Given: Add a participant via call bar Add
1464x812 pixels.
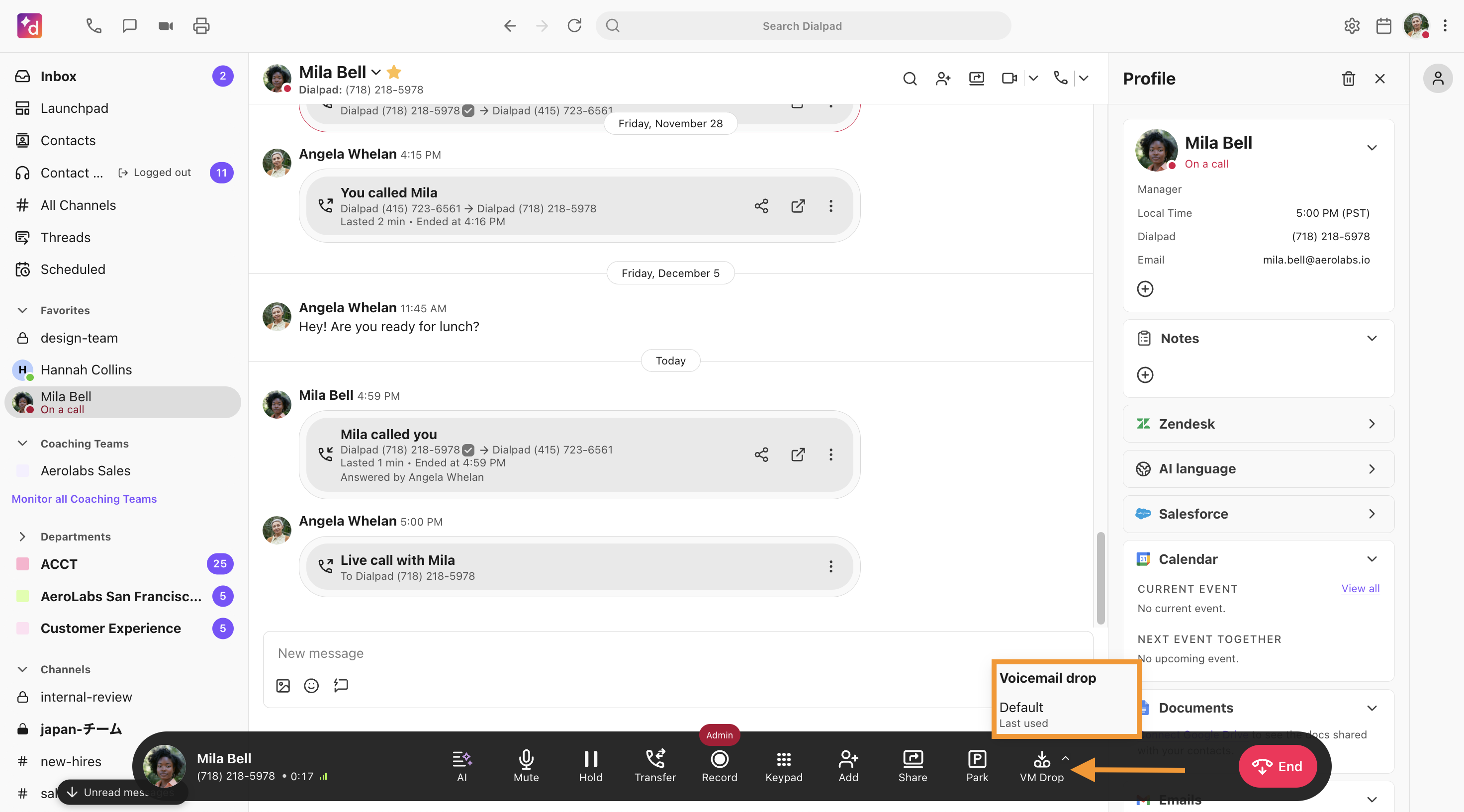Looking at the screenshot, I should coord(848,766).
